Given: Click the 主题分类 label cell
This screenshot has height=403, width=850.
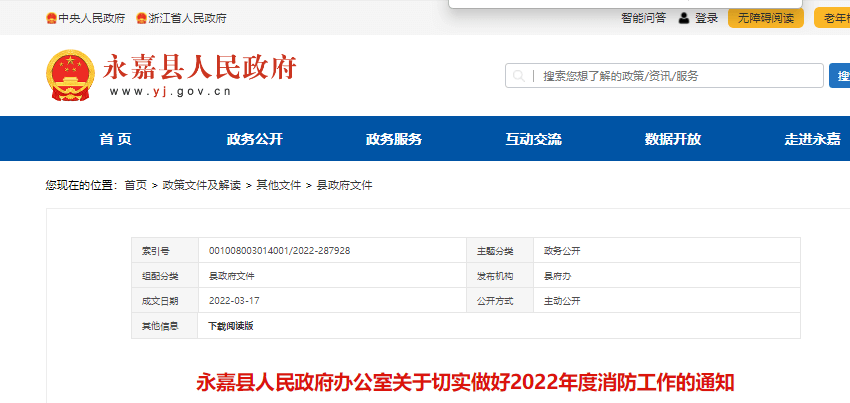Looking at the screenshot, I should point(500,251).
